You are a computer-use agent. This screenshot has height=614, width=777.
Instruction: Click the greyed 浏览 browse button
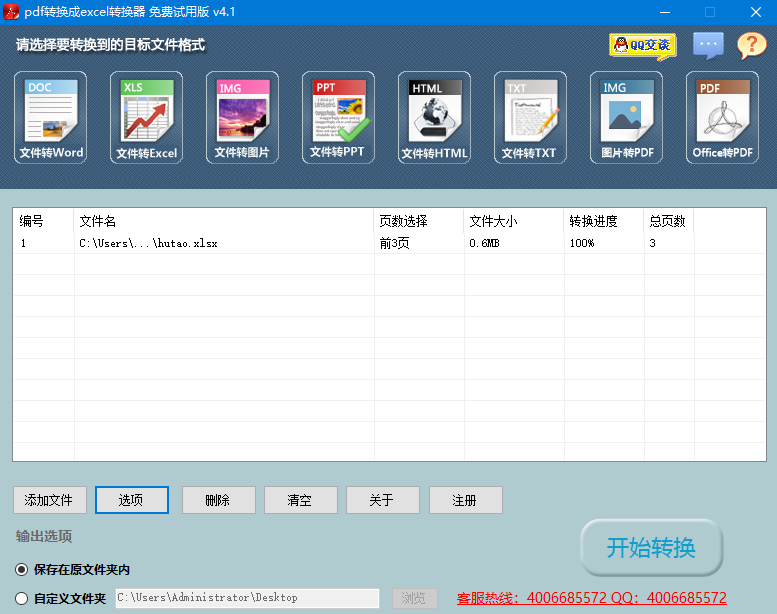click(x=415, y=598)
